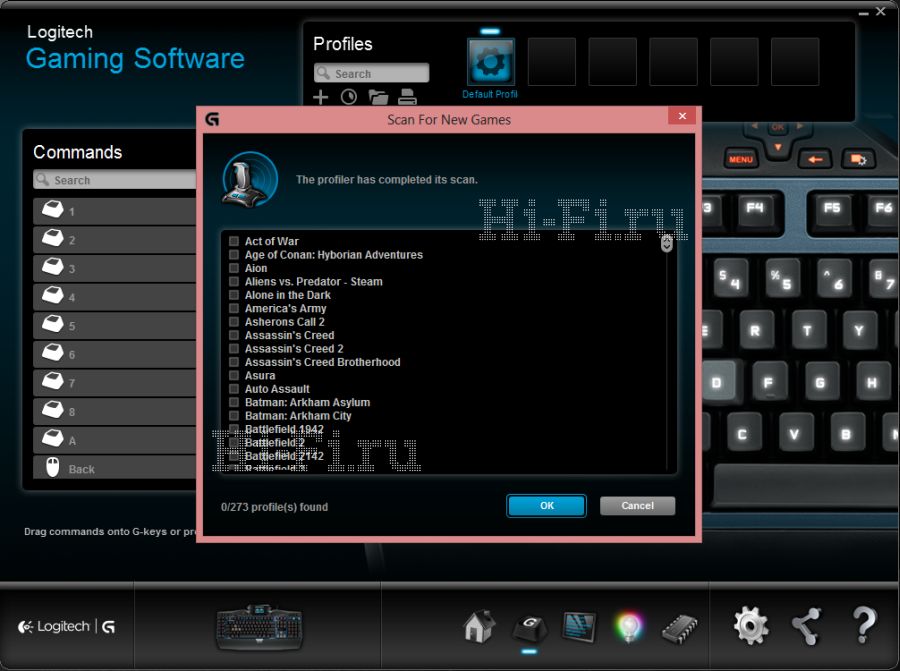Open the LCD display customization icon
The height and width of the screenshot is (671, 900).
pyautogui.click(x=579, y=627)
